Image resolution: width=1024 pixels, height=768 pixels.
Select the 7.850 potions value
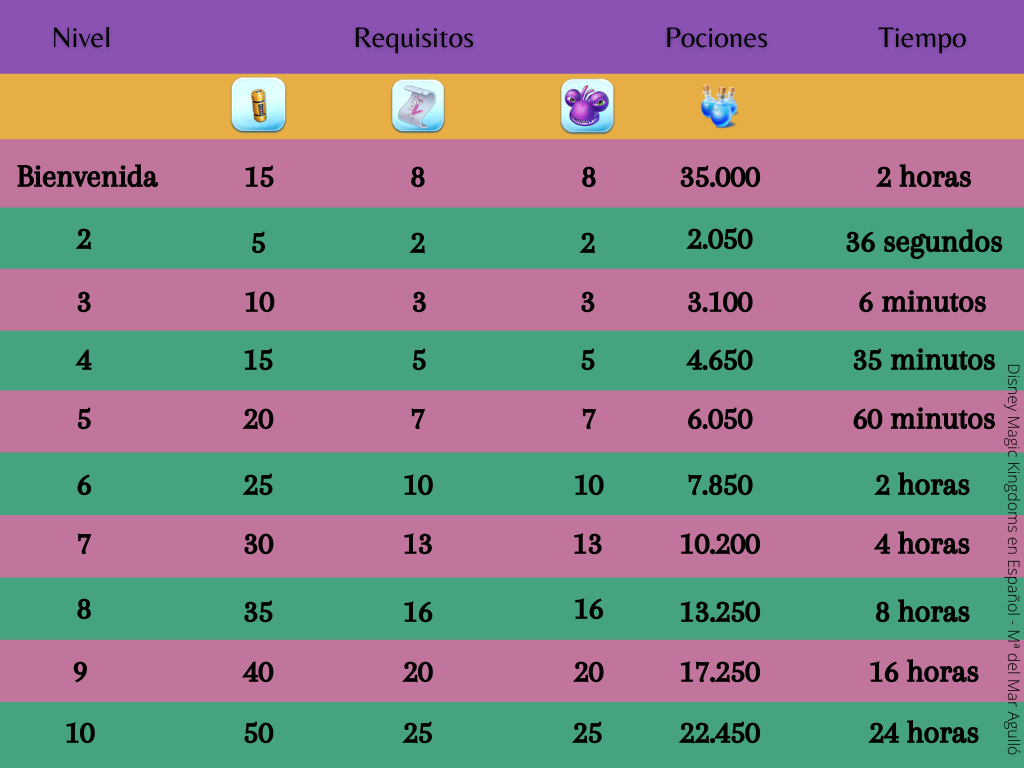720,485
